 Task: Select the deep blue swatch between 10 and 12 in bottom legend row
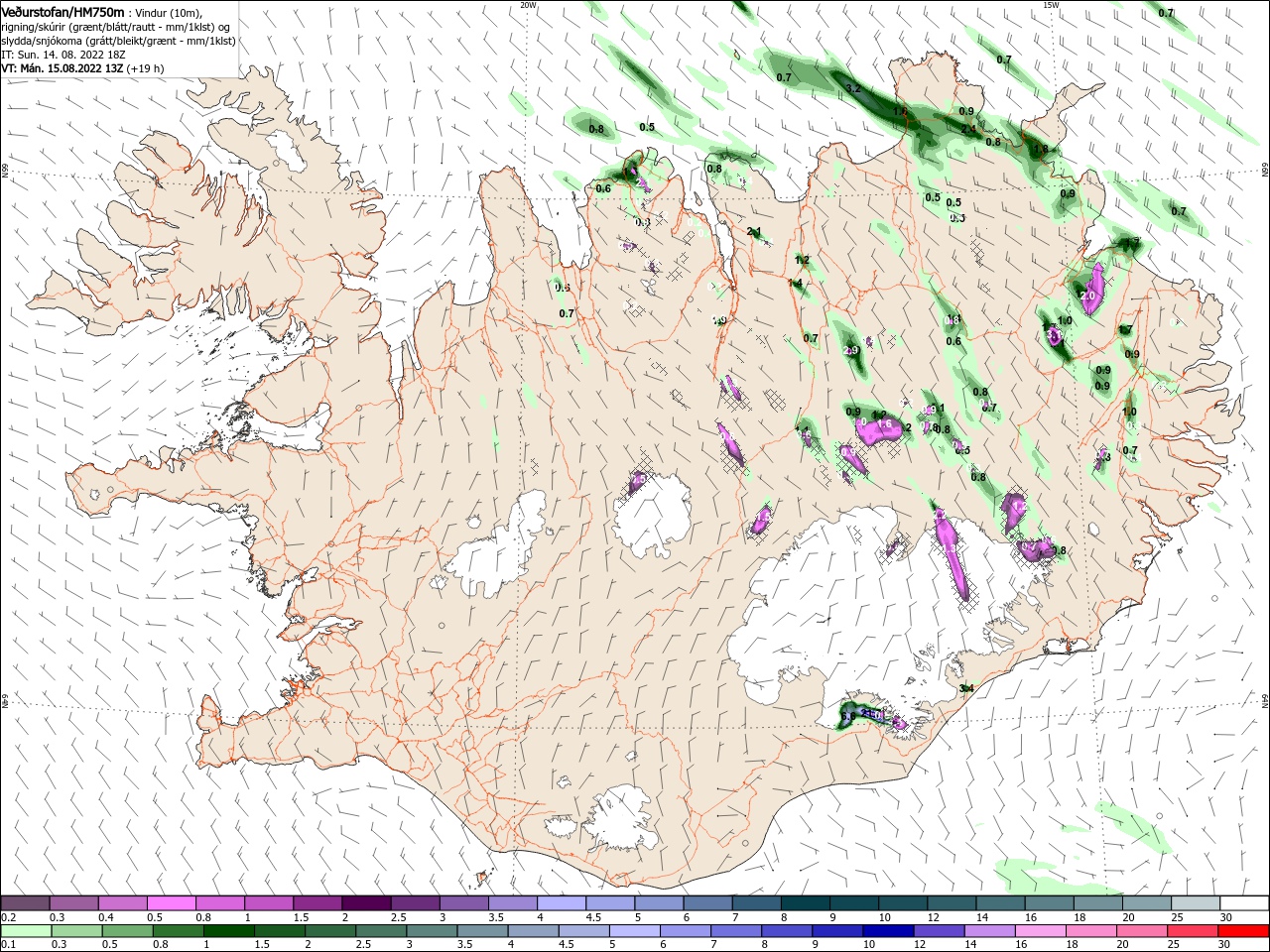pos(887,931)
